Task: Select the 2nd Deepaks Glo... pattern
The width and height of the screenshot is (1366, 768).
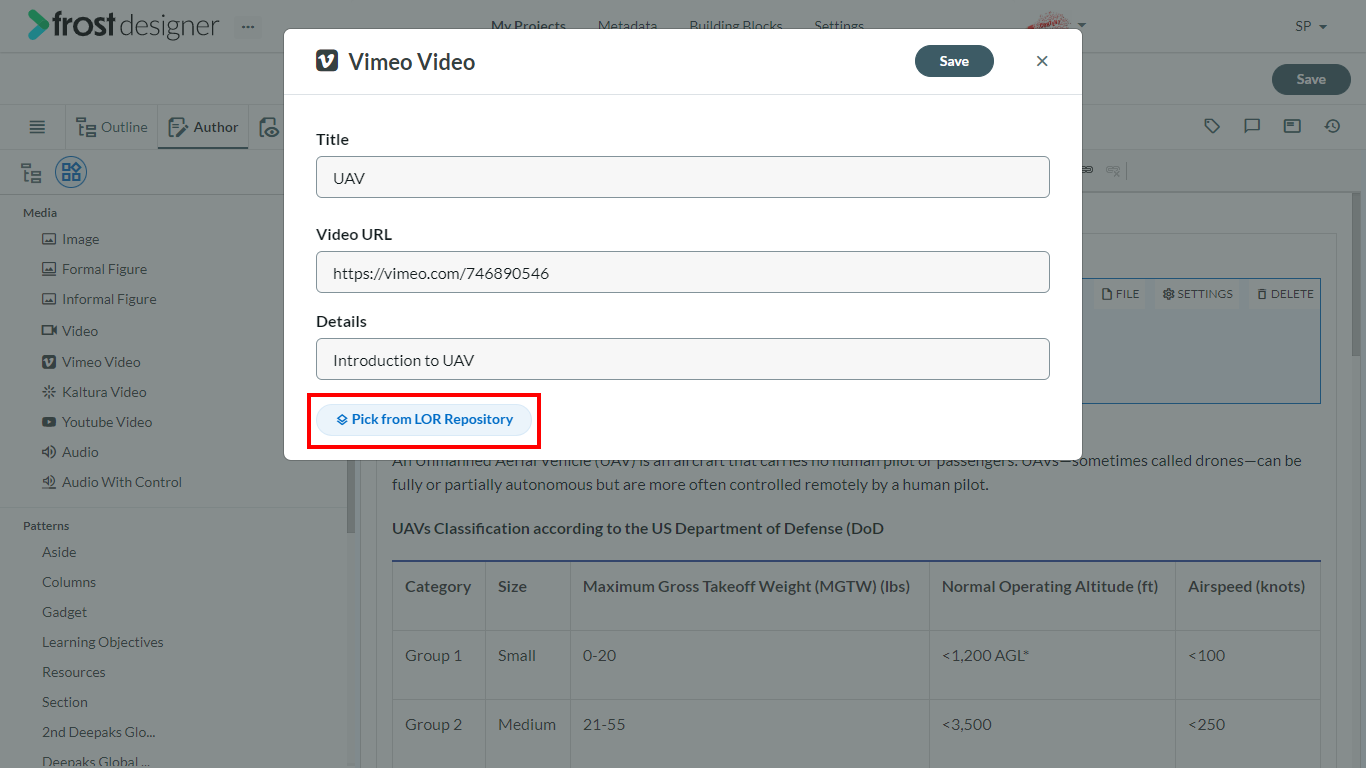Action: (x=99, y=732)
